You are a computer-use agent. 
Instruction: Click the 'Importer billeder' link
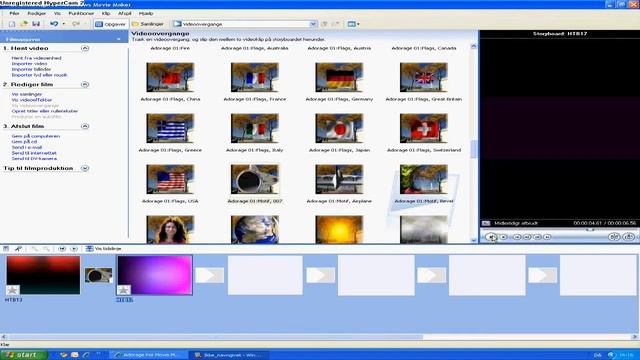[31, 69]
